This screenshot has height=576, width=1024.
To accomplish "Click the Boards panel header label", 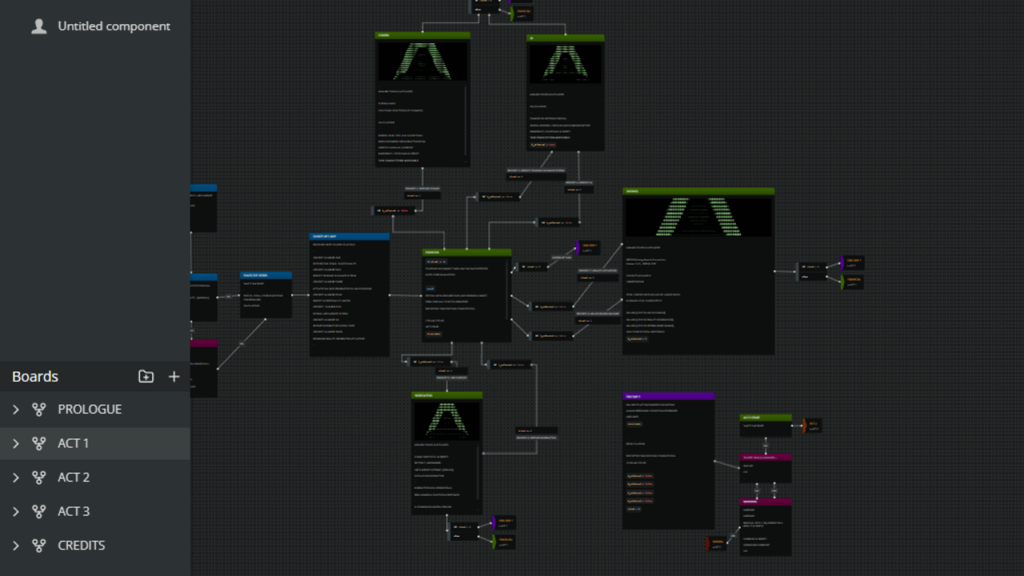I will click(35, 377).
